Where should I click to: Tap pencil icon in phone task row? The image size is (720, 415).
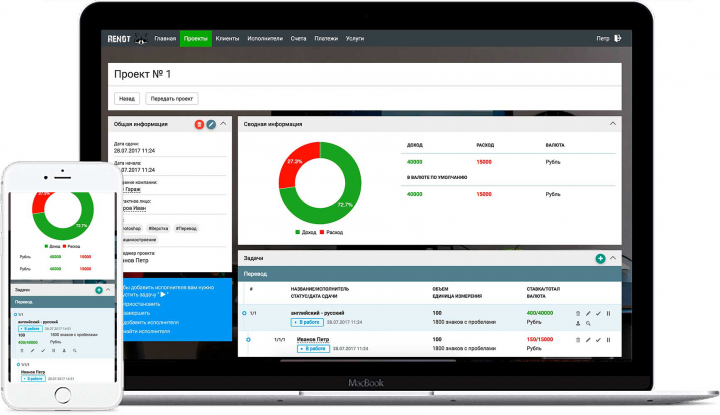(32, 351)
